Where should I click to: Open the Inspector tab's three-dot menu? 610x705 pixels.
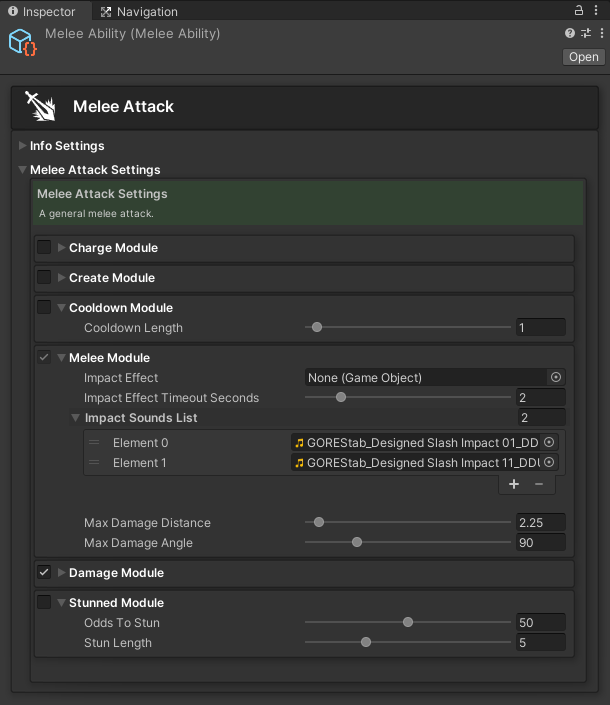[597, 11]
